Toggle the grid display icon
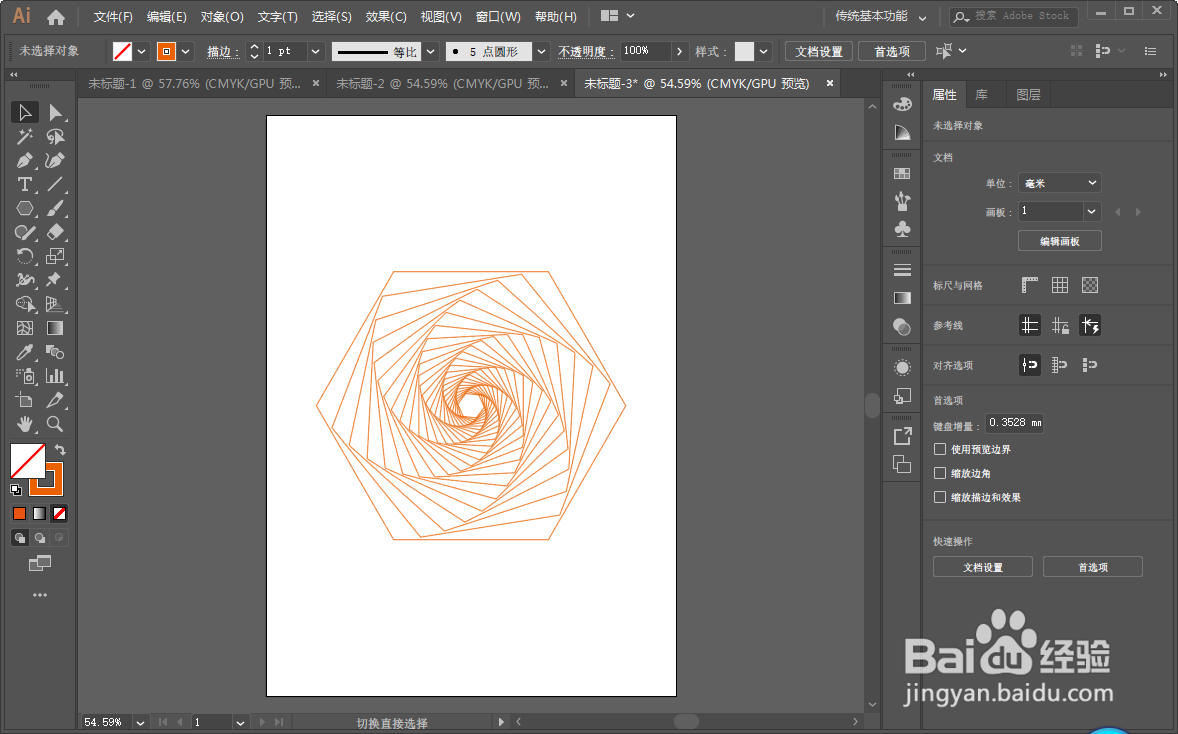Image resolution: width=1178 pixels, height=734 pixels. point(1059,285)
